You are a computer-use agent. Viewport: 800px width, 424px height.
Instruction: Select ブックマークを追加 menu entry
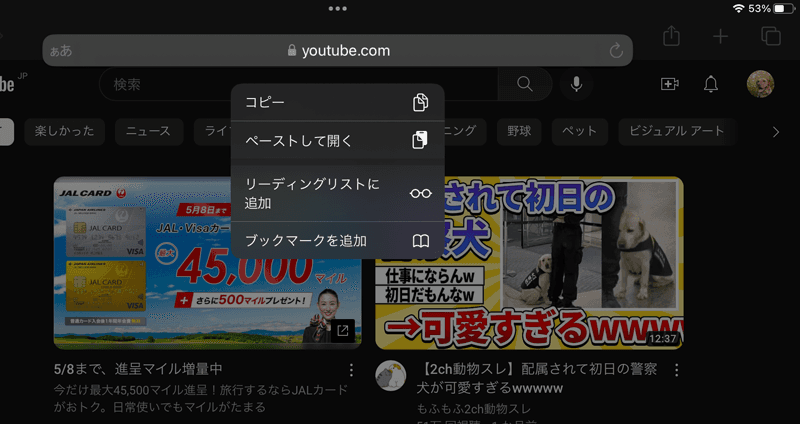(x=337, y=240)
